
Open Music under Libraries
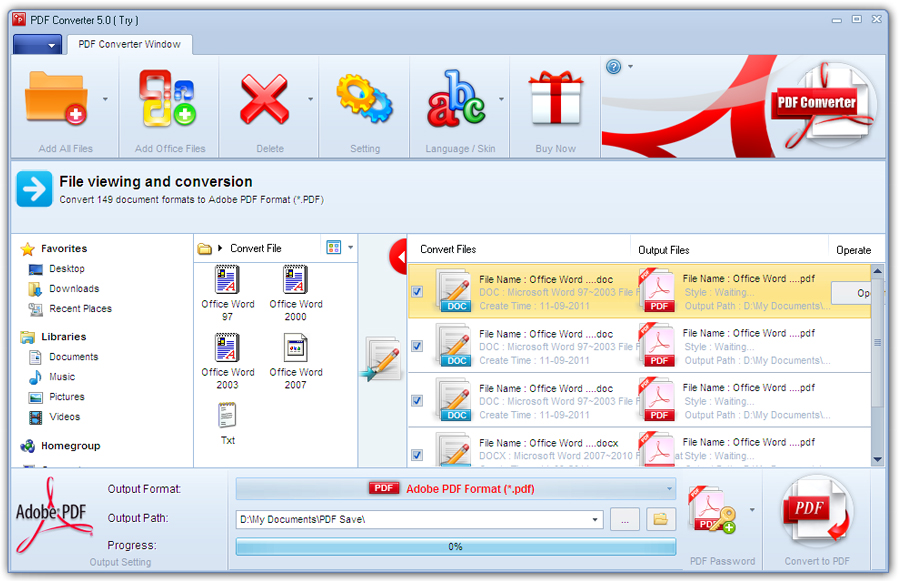coord(62,377)
